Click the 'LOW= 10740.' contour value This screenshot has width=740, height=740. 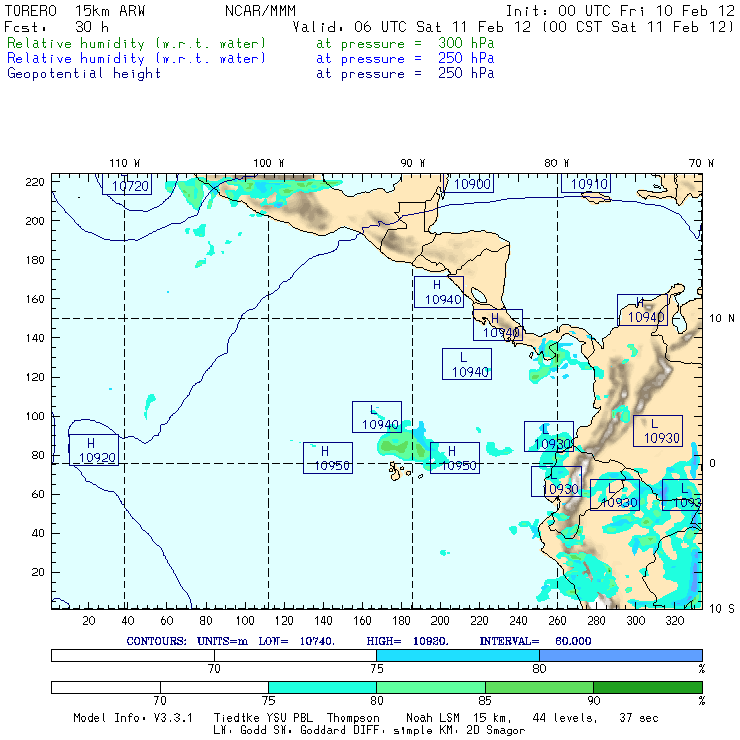[297, 641]
